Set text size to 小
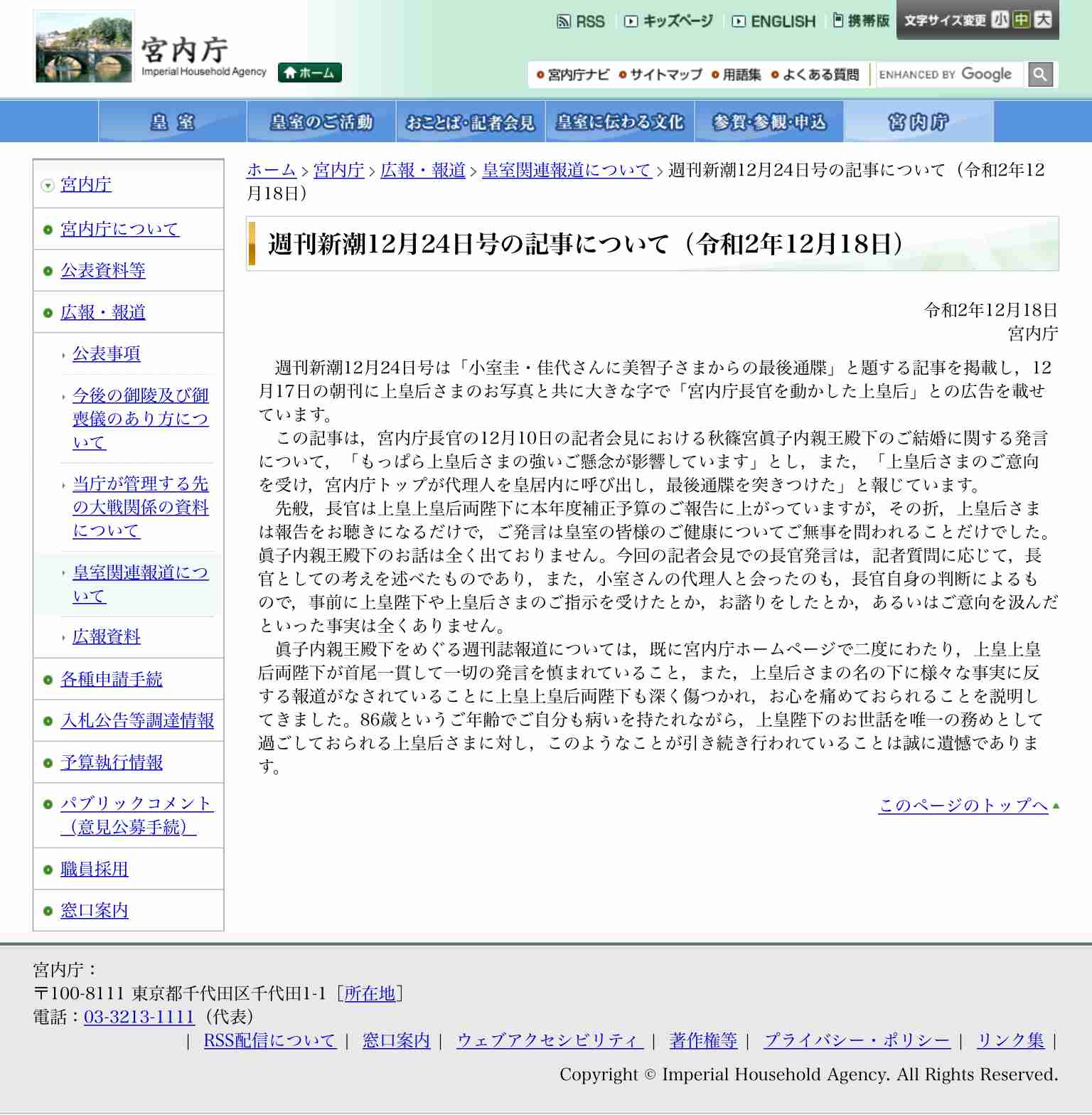 coord(1000,20)
